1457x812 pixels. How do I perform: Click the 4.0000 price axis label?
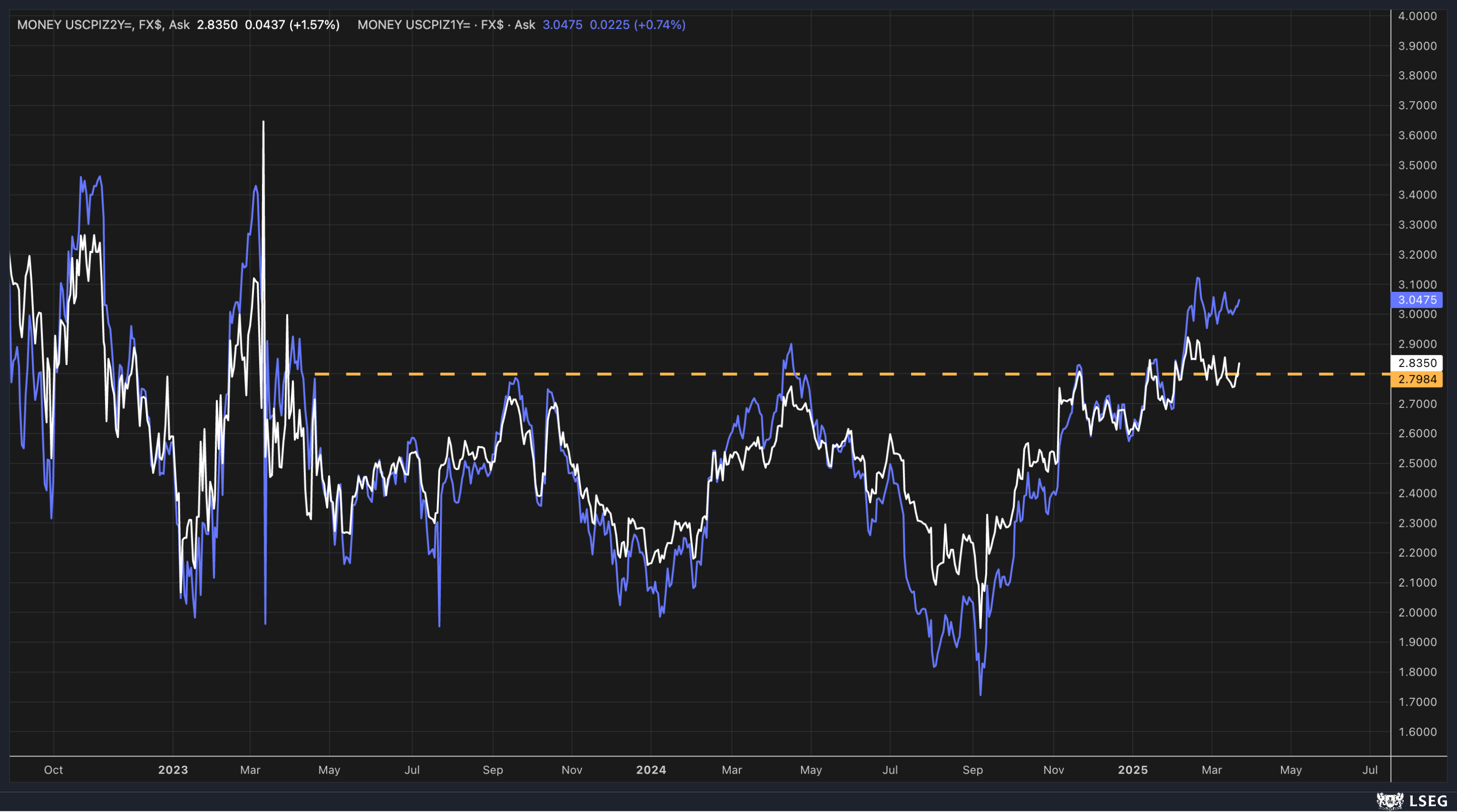coord(1417,16)
